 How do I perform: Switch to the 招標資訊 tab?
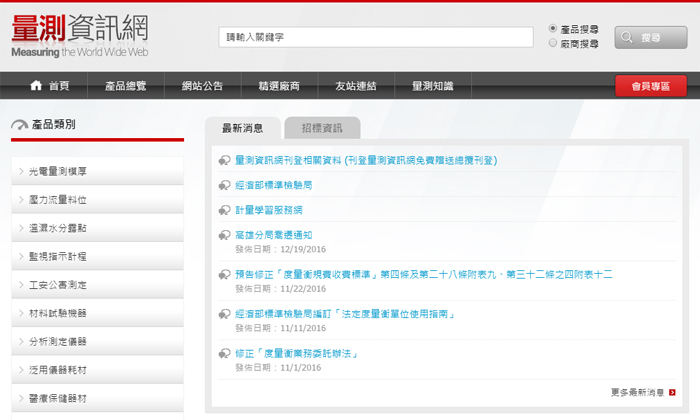(321, 128)
